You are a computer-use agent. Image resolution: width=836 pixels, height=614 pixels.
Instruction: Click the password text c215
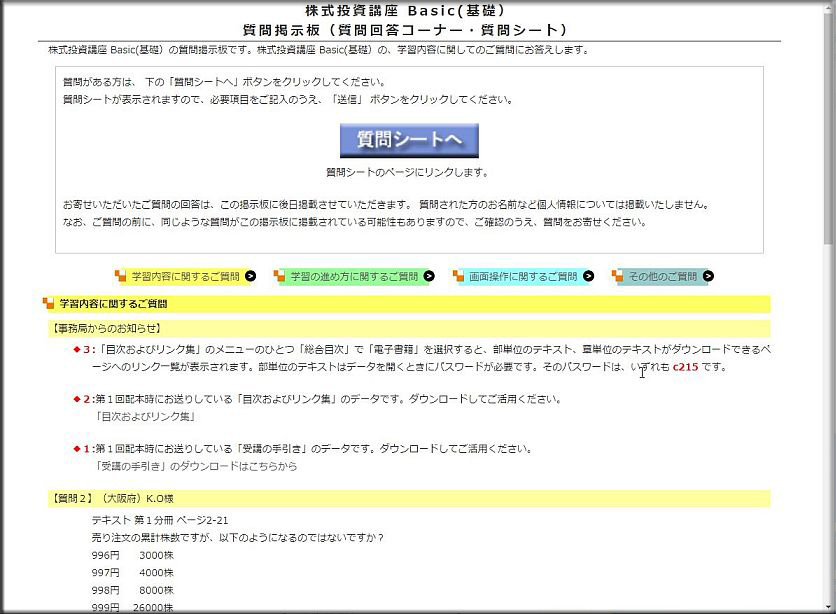point(685,367)
